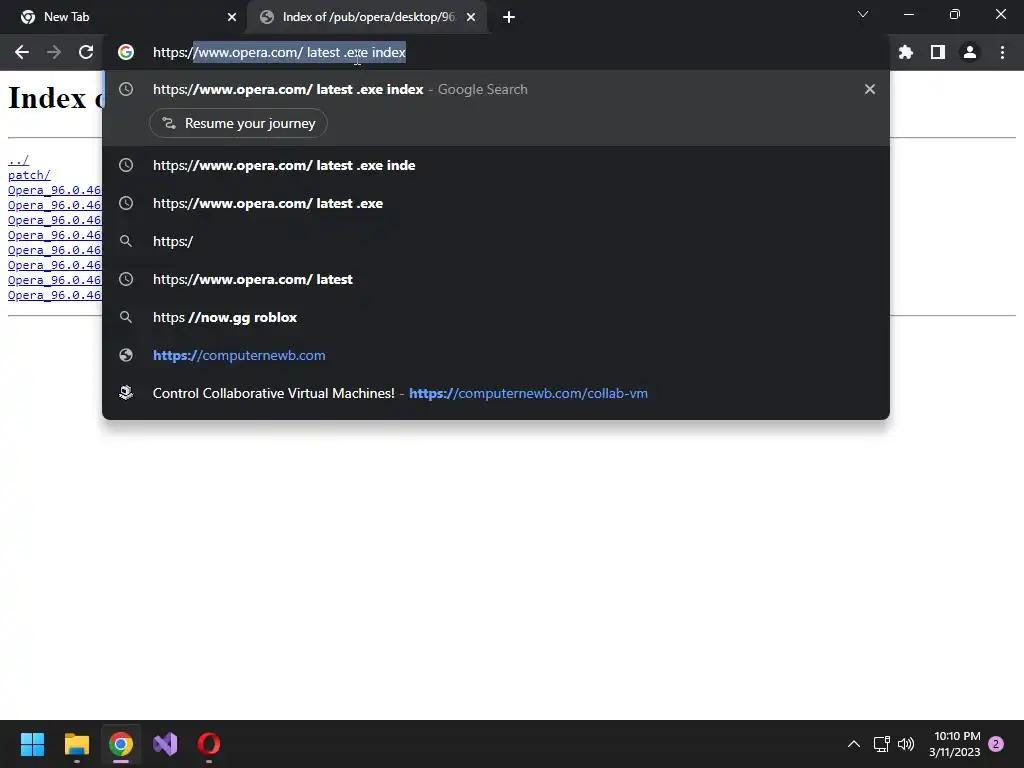The width and height of the screenshot is (1024, 768).
Task: Go back using the browser back arrow
Action: tap(22, 52)
